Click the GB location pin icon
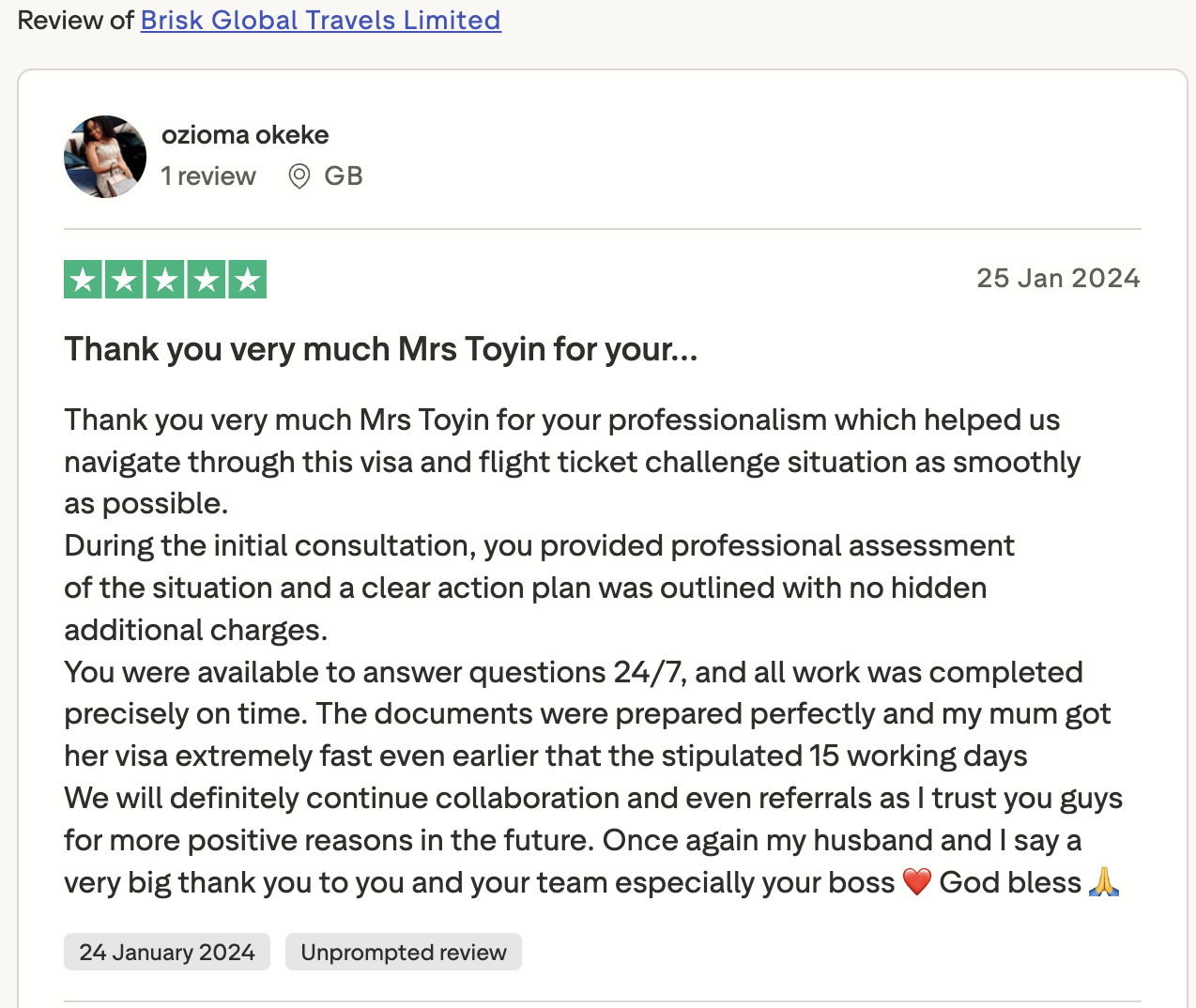 pos(298,176)
